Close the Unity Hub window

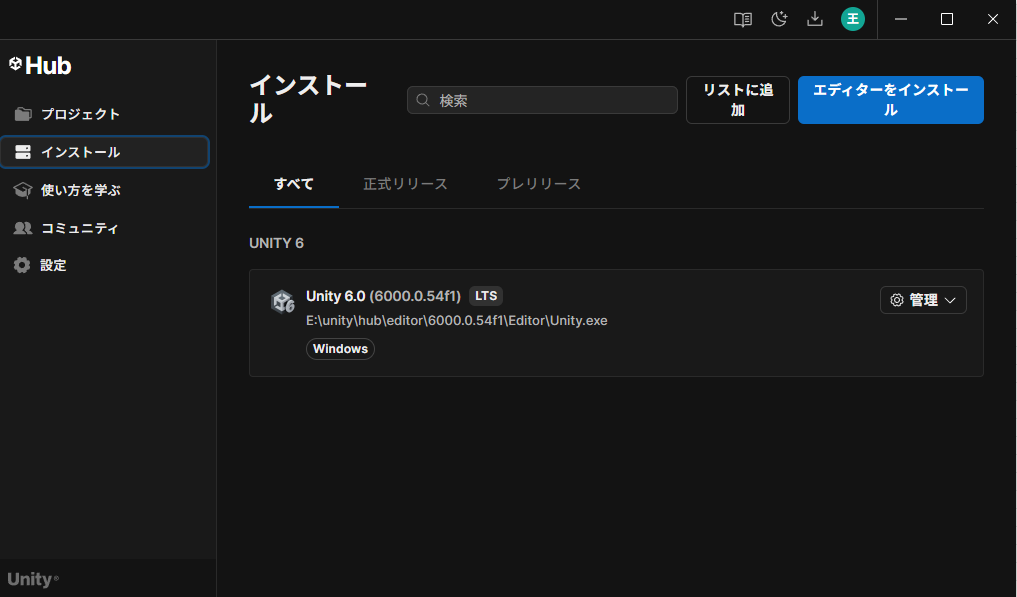click(992, 19)
